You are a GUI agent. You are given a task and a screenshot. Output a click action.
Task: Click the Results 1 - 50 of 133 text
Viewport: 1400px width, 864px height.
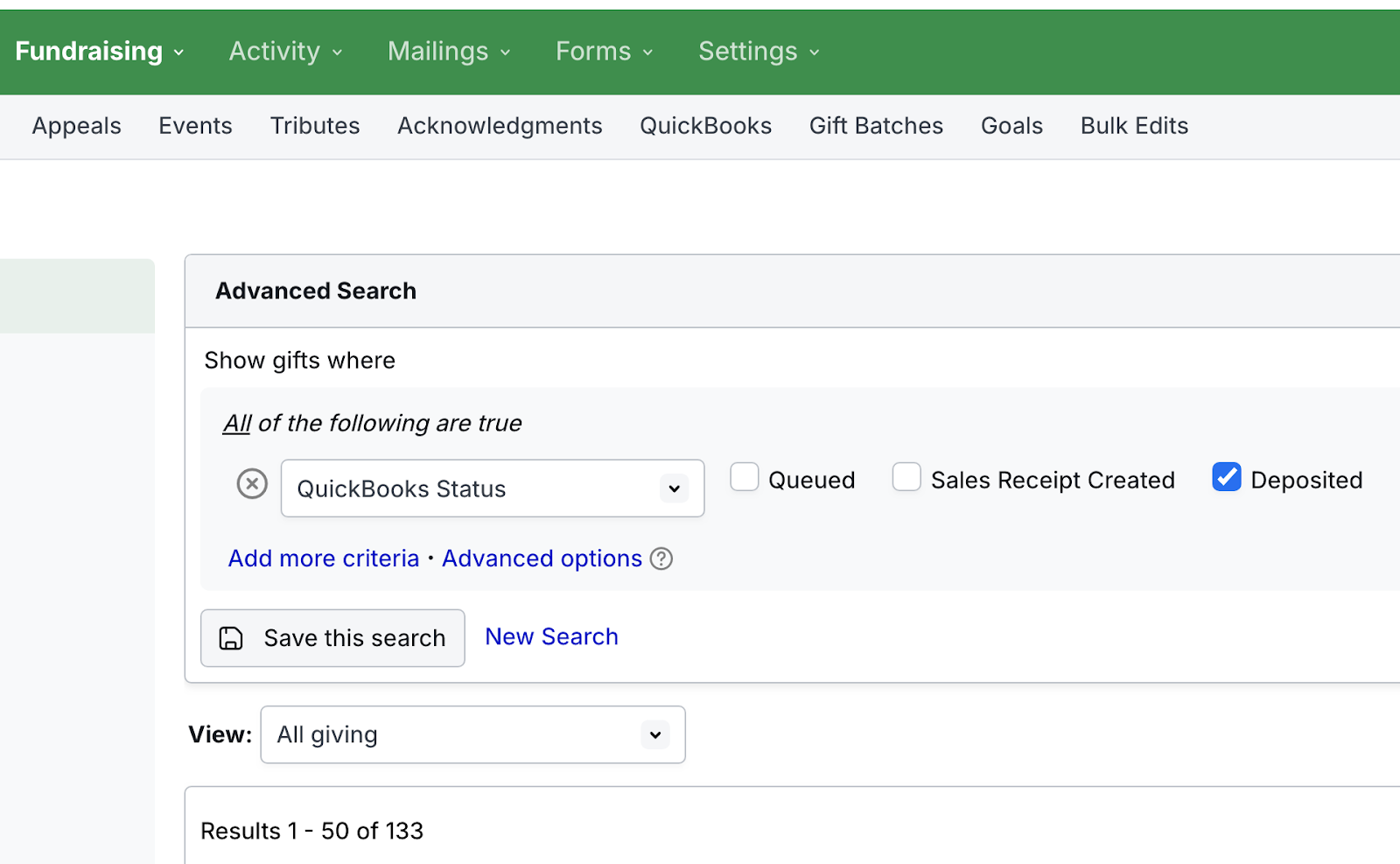[x=311, y=831]
